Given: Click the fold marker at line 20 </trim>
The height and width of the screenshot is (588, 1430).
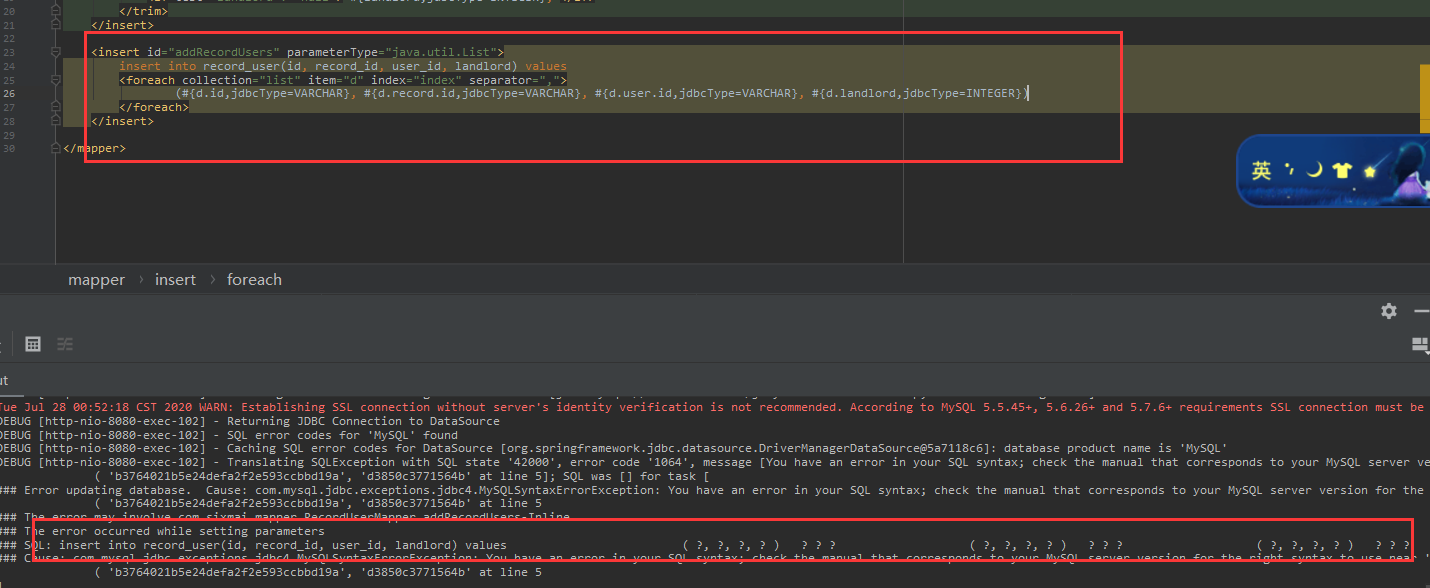Looking at the screenshot, I should (x=56, y=11).
